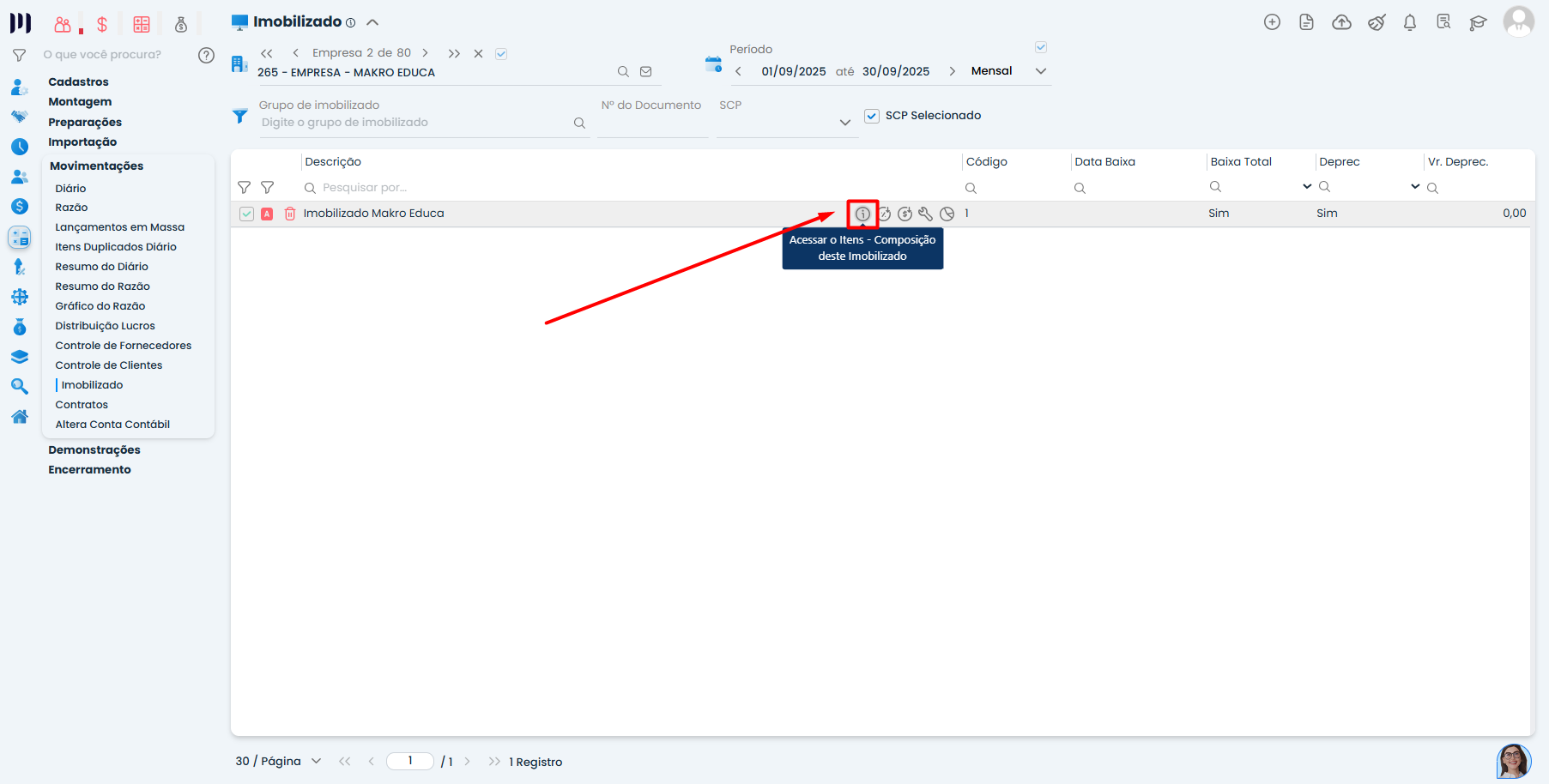
Task: Click the wrench icon in Imobilizado row
Action: (925, 214)
